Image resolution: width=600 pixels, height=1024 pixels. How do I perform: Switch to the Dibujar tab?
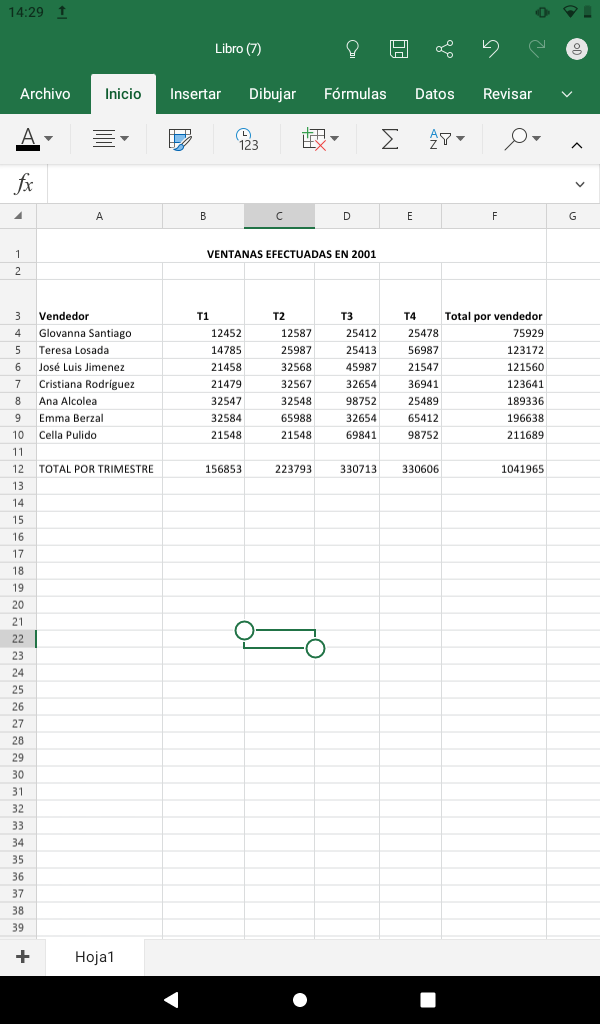(x=272, y=94)
